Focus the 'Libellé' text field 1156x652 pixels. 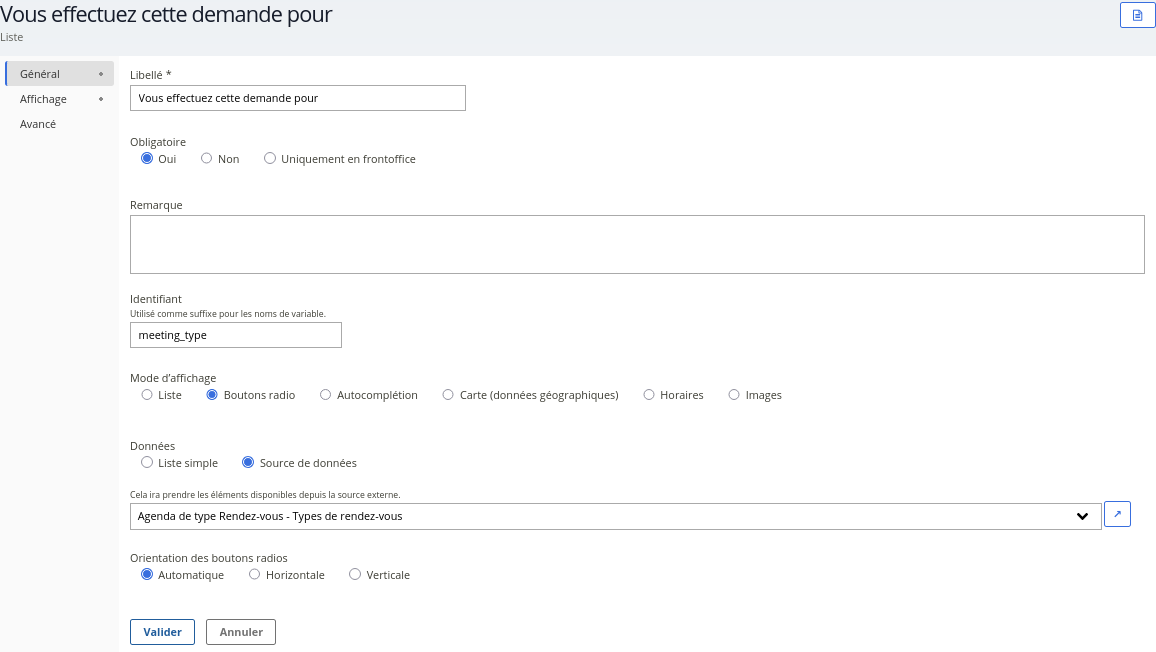tap(298, 98)
